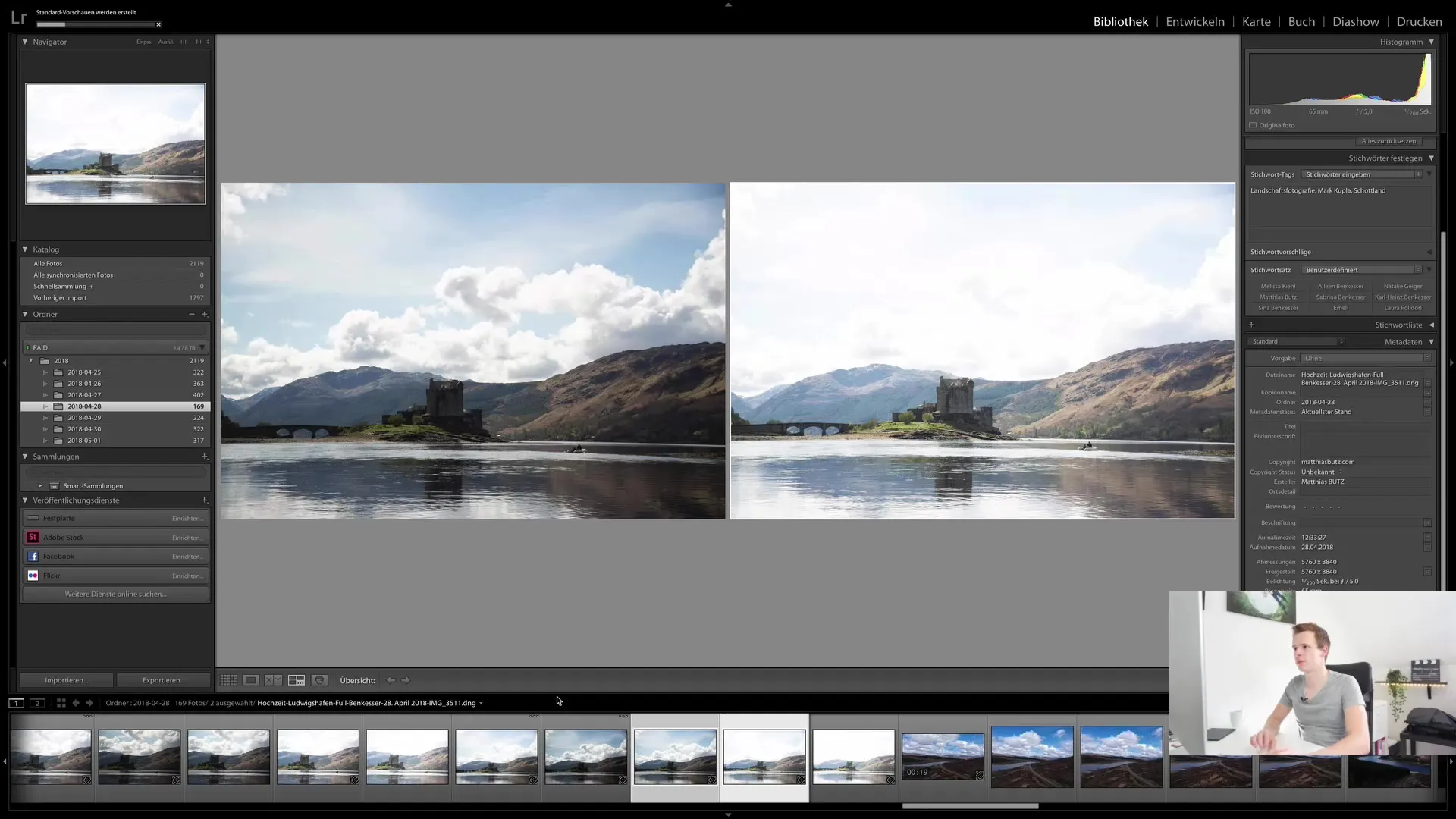This screenshot has height=819, width=1456.
Task: Switch to Grid view icon in toolbar
Action: [228, 680]
